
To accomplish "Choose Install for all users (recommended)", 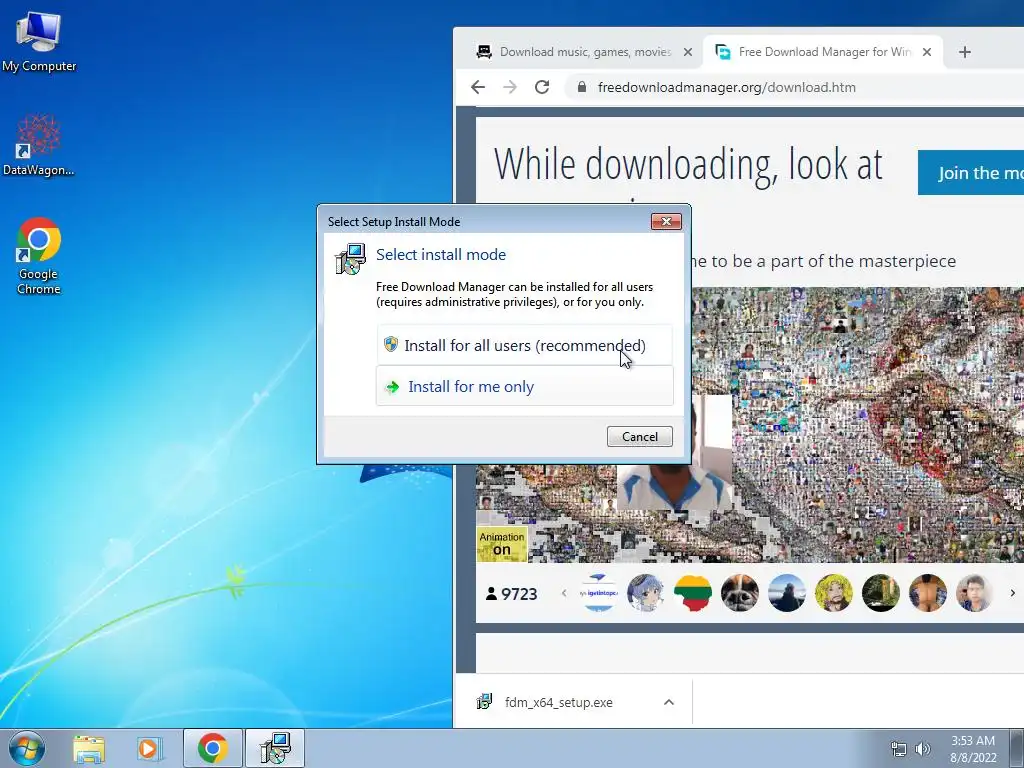I will [x=524, y=345].
